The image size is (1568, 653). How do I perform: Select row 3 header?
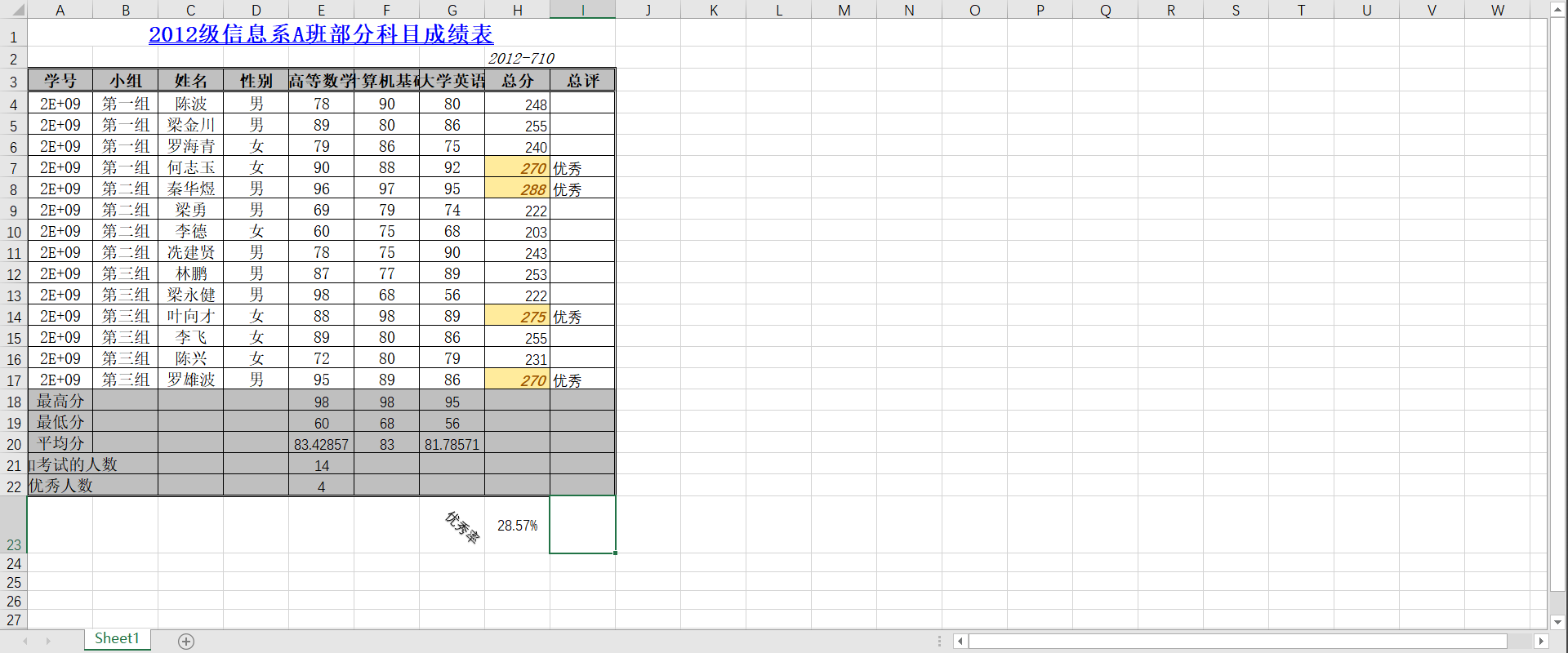click(x=14, y=81)
